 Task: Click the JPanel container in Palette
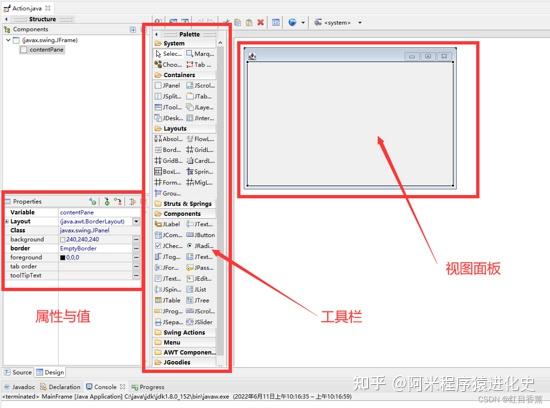pos(168,86)
